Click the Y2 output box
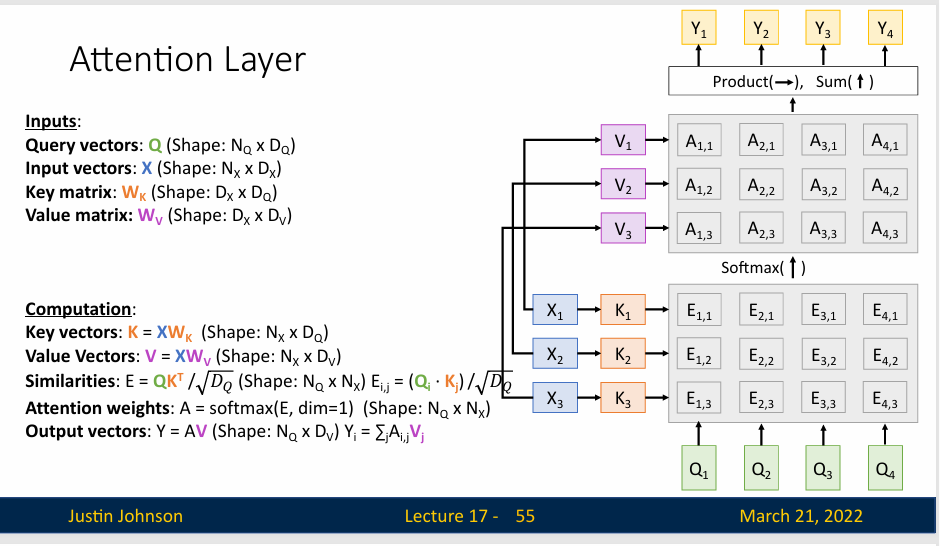Screen dimensions: 940x546 [761, 28]
